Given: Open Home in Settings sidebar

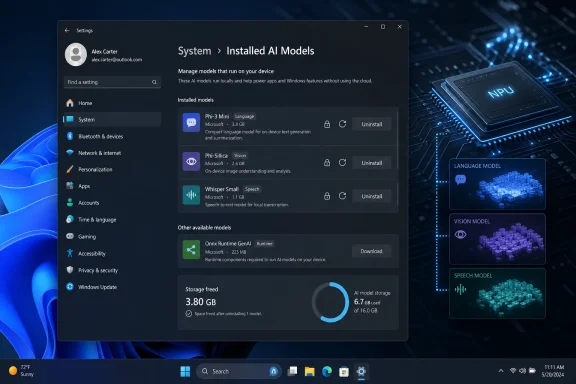Looking at the screenshot, I should coord(112,103).
